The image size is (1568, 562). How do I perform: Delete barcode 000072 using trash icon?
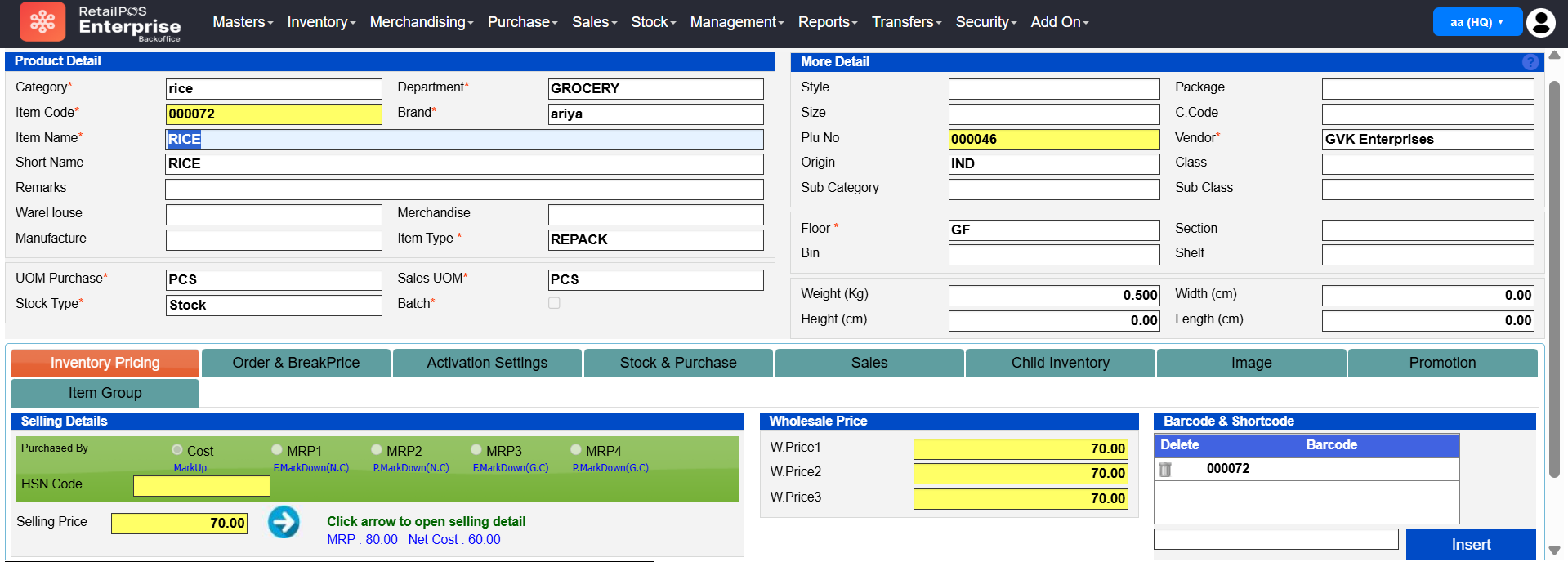tap(1165, 469)
